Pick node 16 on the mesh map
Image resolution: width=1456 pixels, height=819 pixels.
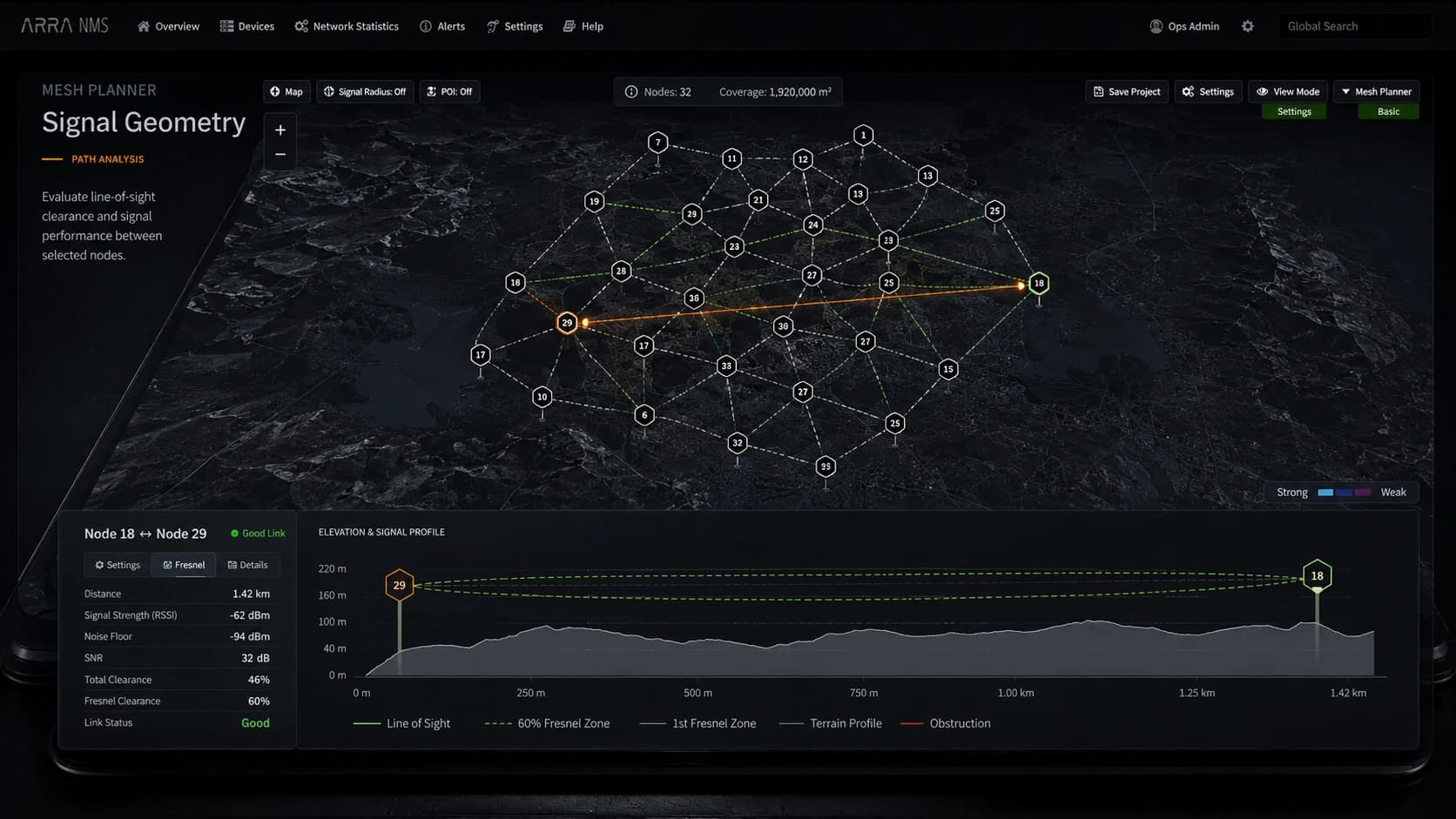tap(516, 282)
